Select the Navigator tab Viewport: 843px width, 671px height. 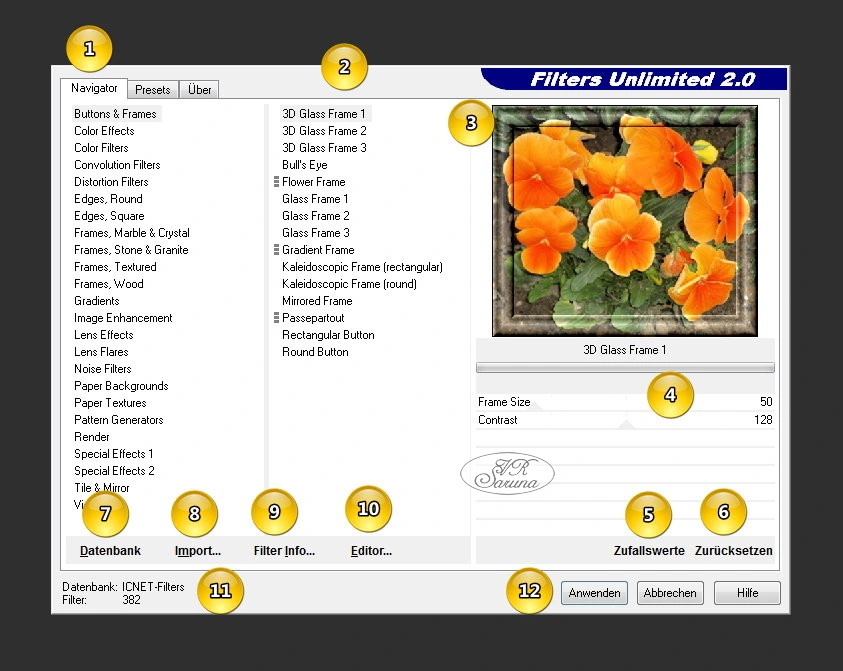tap(95, 88)
